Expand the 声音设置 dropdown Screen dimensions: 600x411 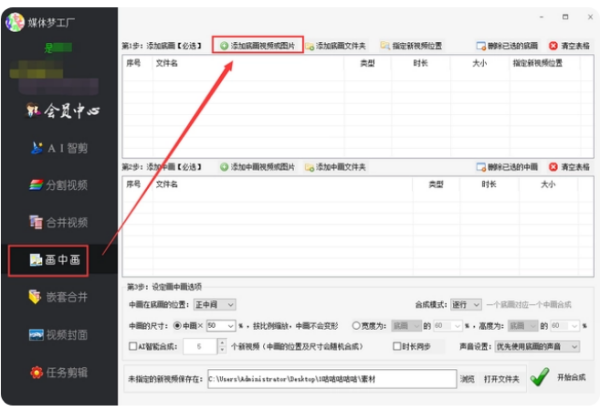point(539,346)
